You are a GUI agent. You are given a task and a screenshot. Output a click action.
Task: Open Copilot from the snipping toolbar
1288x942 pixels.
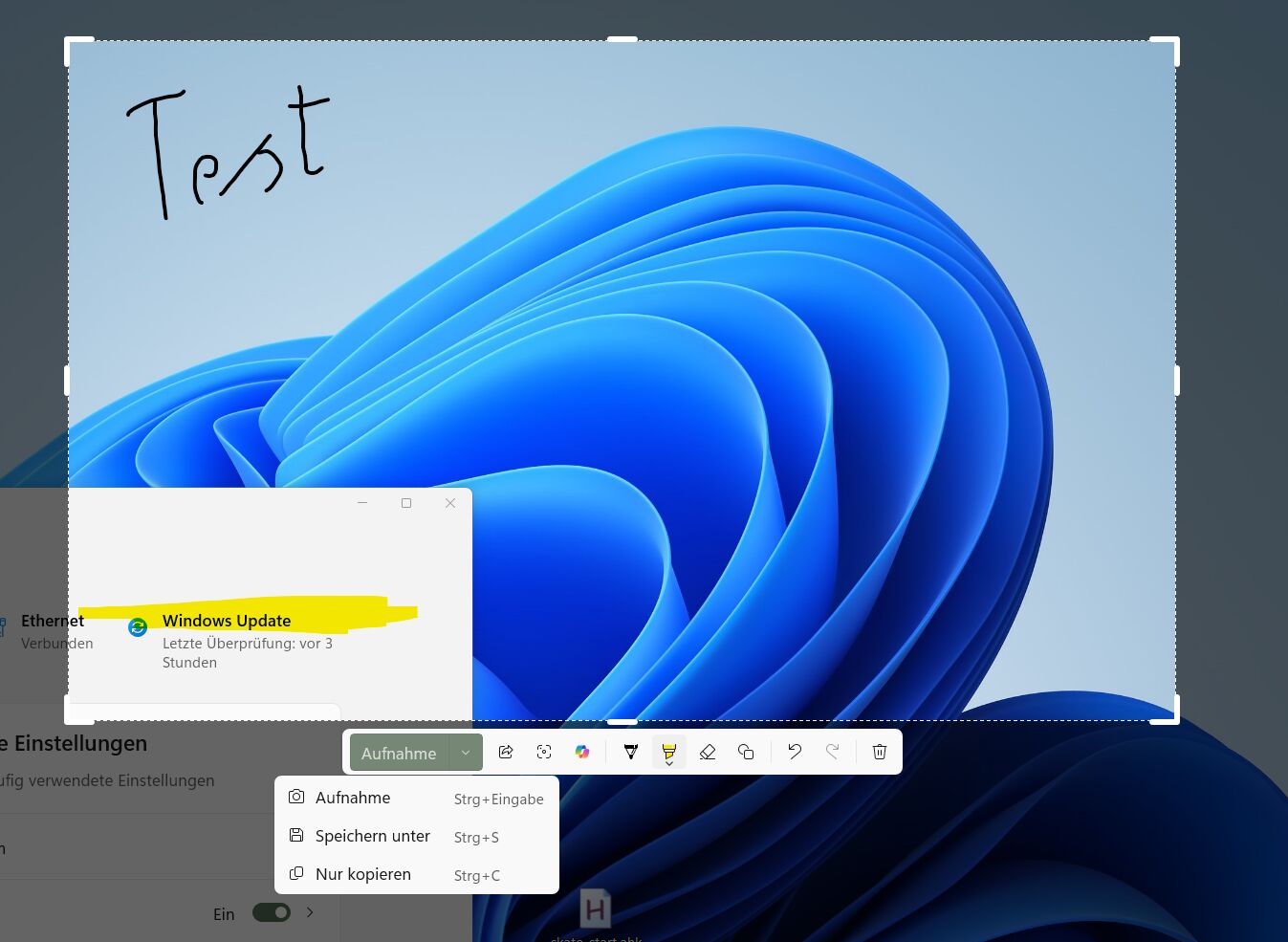(582, 753)
